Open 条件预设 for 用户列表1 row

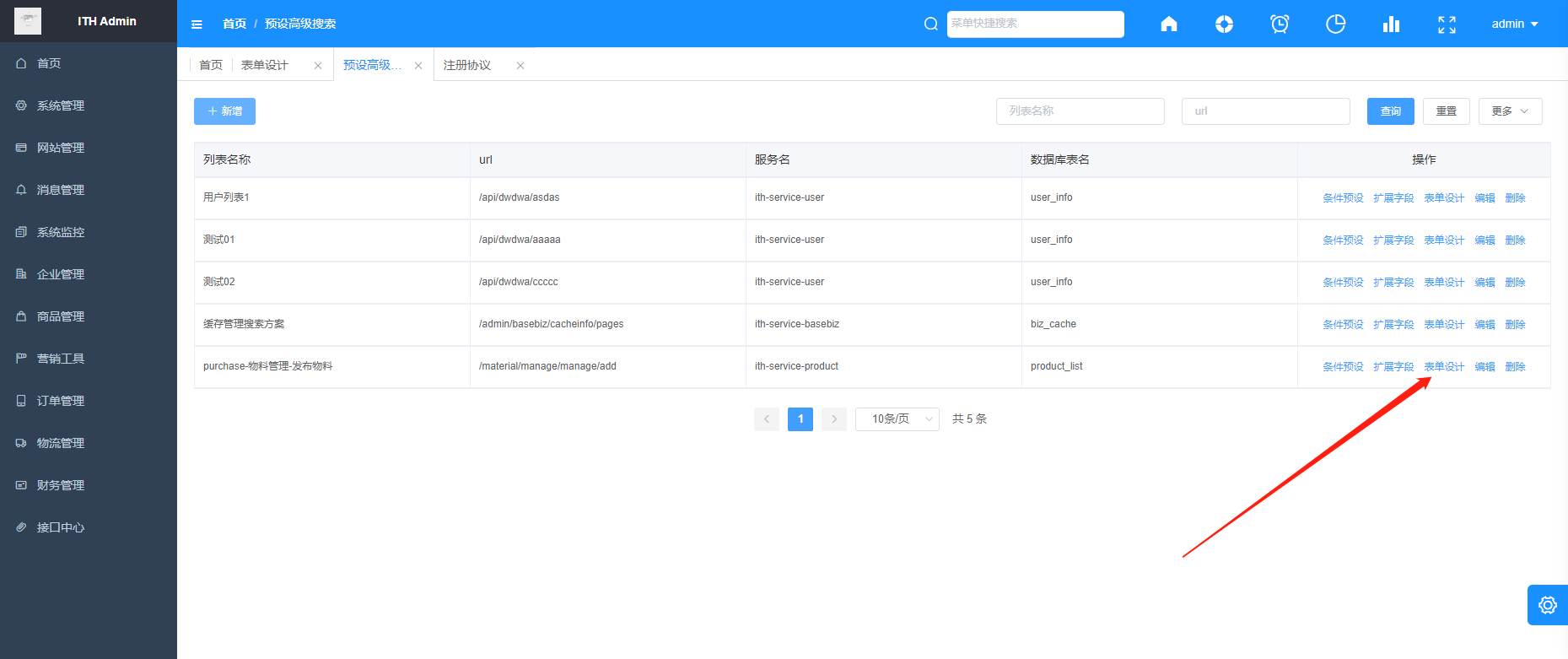[x=1343, y=198]
